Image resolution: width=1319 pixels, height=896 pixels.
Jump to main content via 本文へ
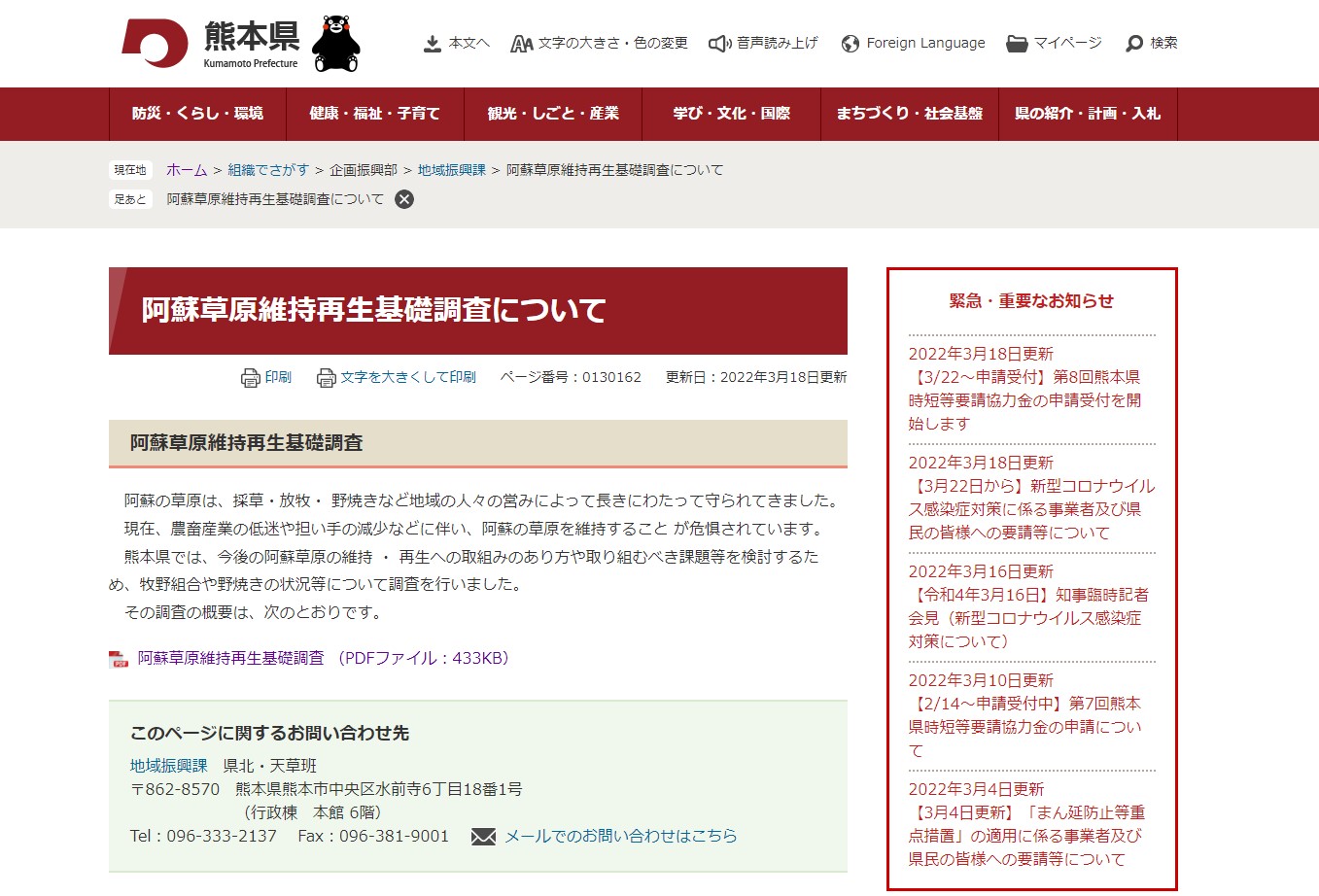pyautogui.click(x=457, y=44)
